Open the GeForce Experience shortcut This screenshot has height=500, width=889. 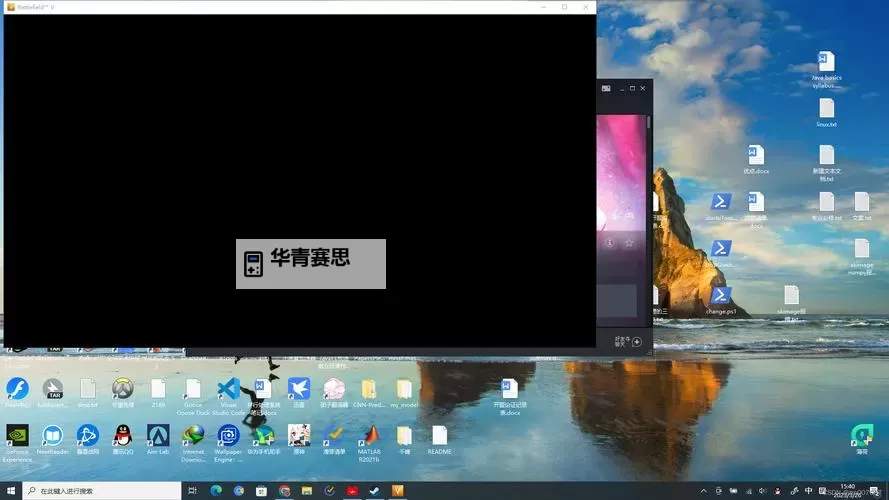pyautogui.click(x=17, y=435)
